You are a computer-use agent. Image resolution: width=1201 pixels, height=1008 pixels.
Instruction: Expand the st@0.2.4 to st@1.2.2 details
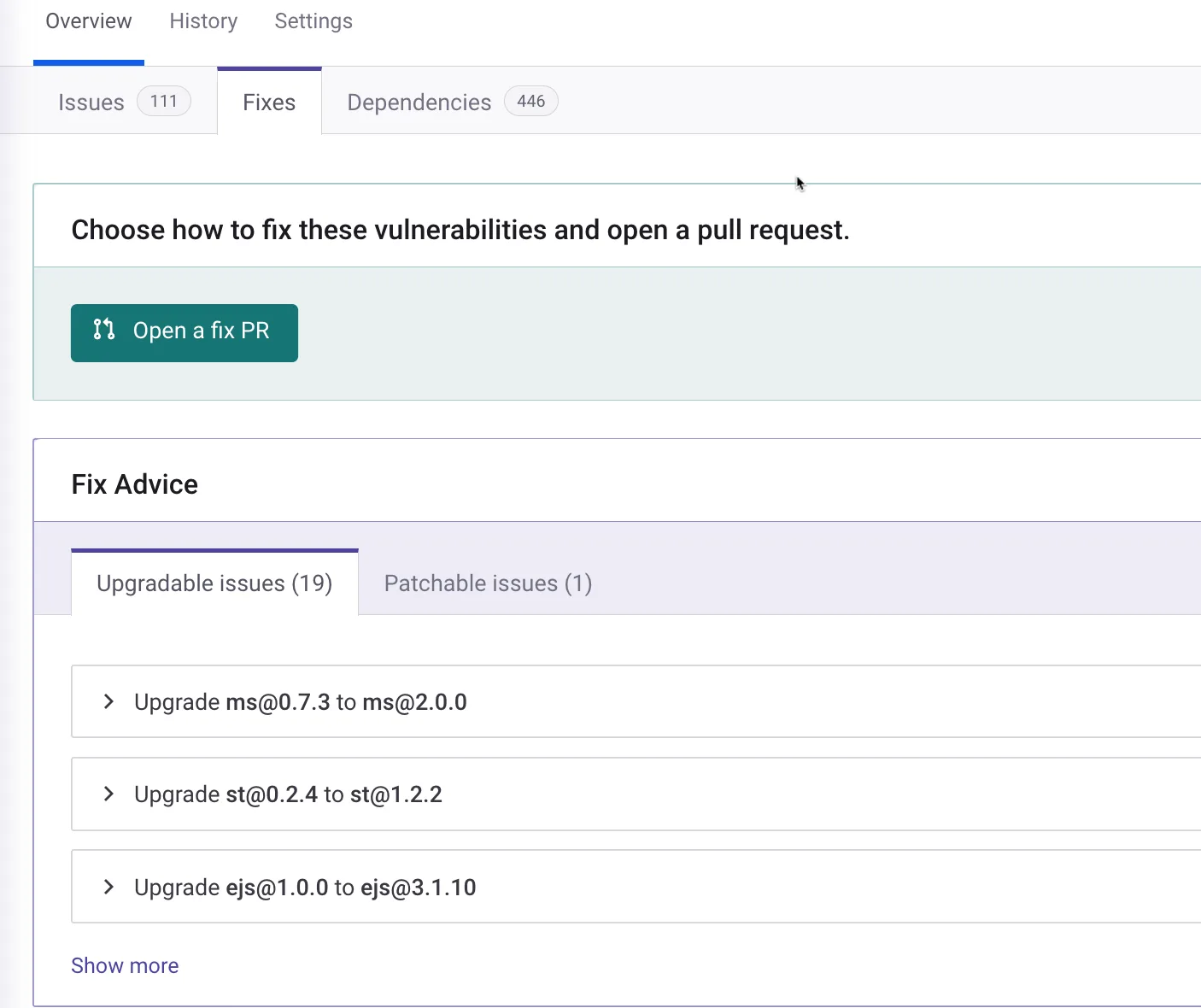(x=287, y=794)
